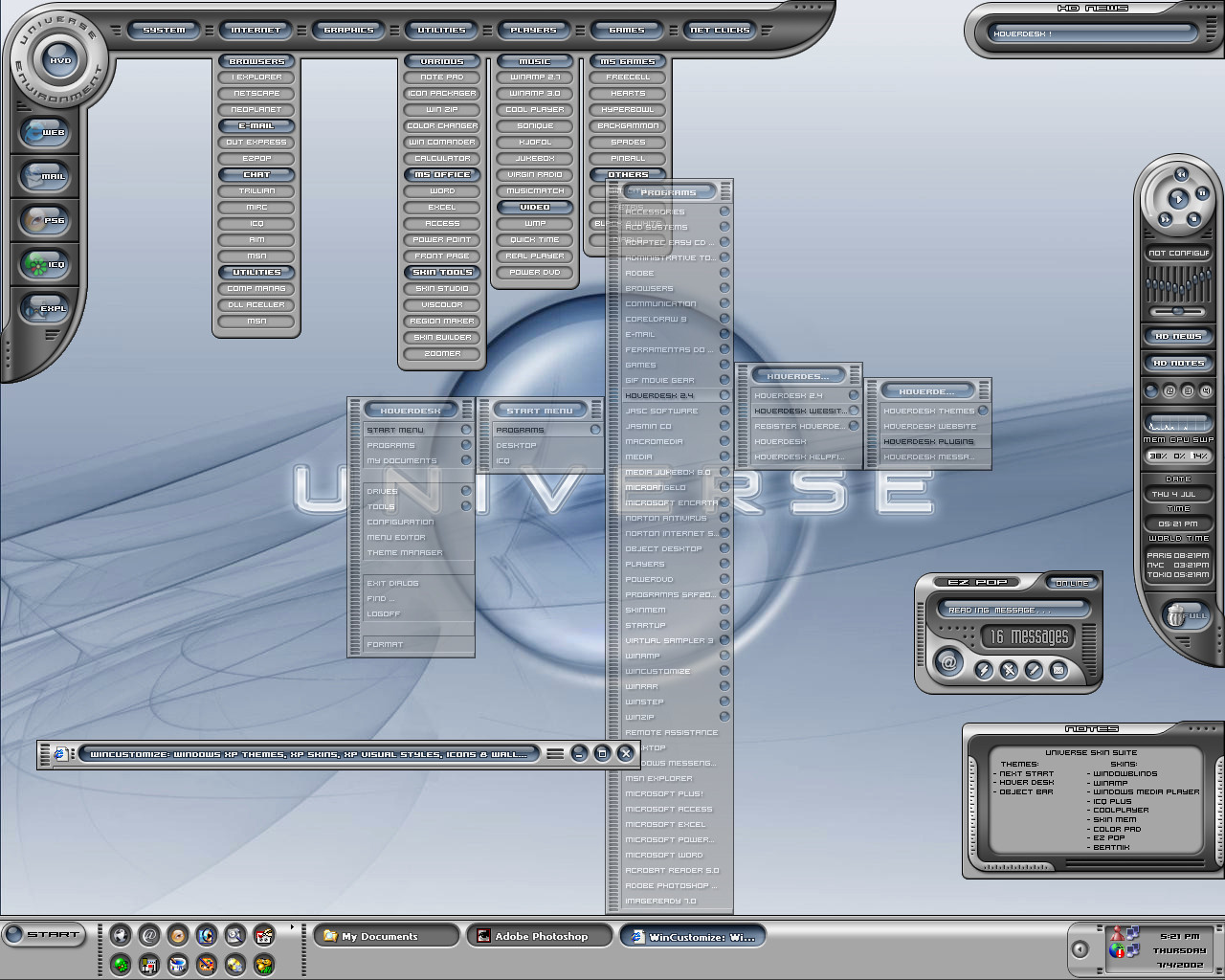Select I EXPLORER under Browsers

click(x=256, y=77)
